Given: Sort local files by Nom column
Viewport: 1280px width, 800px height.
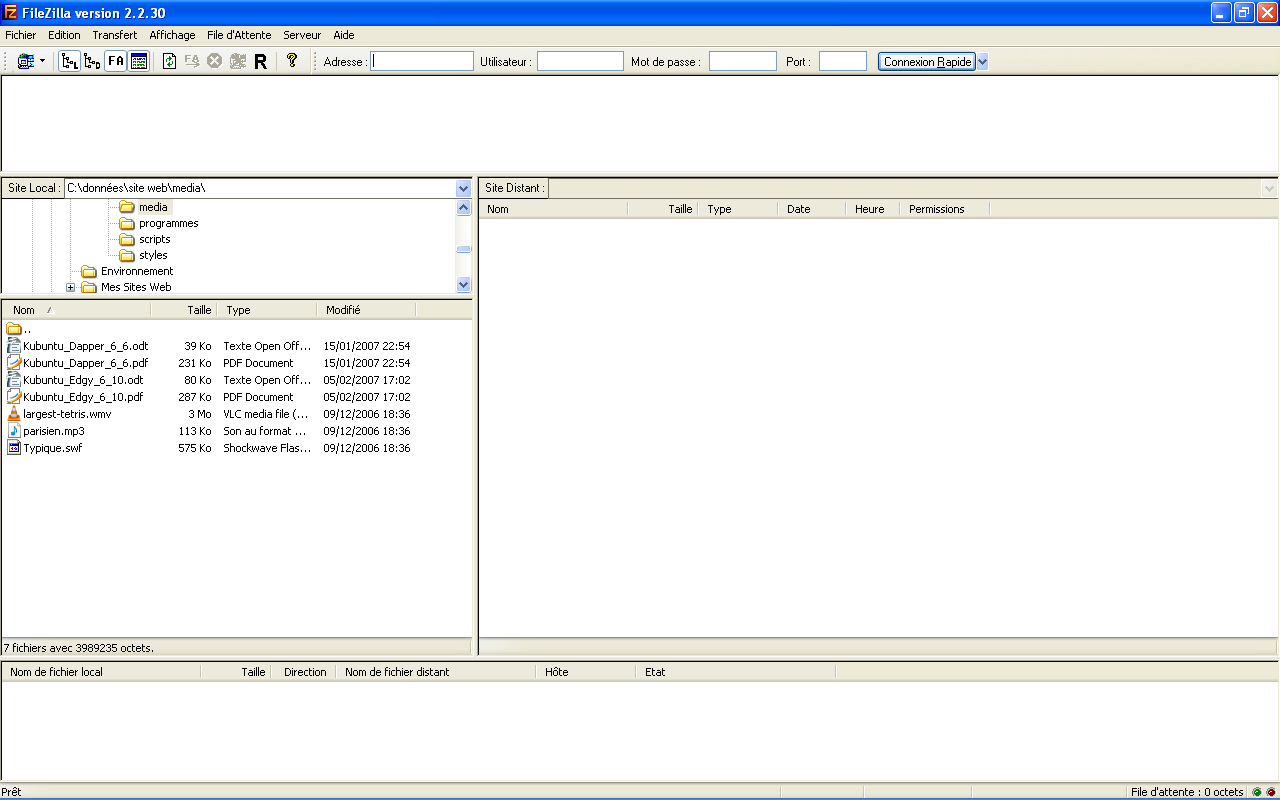Looking at the screenshot, I should coord(77,310).
